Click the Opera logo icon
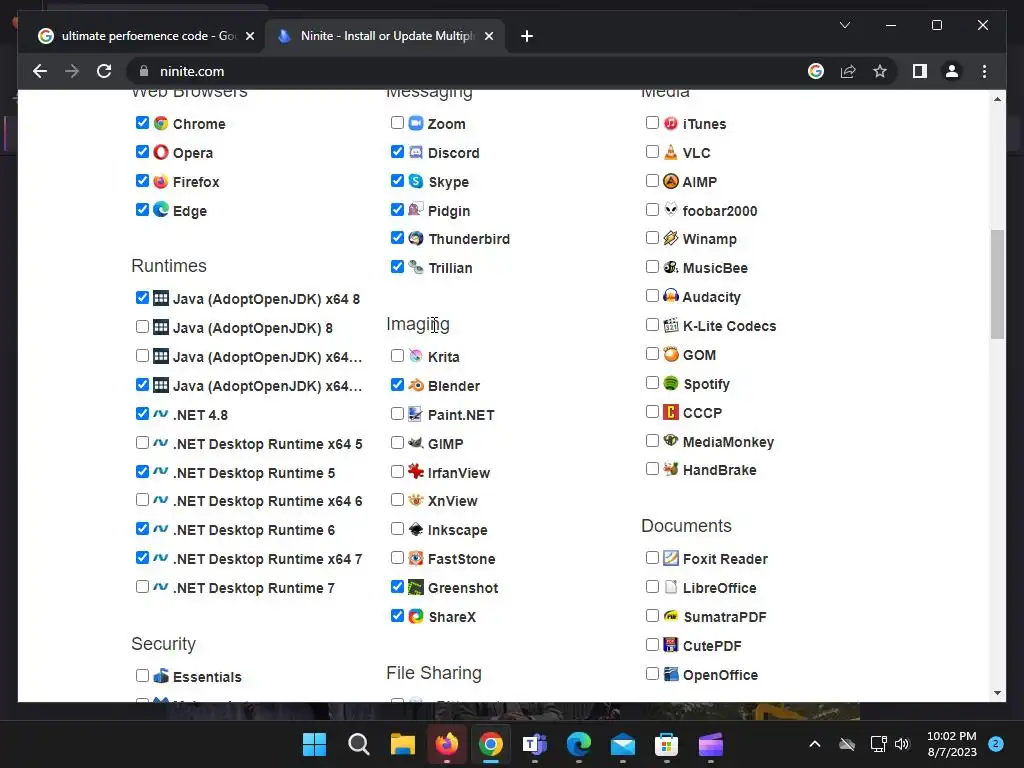Screen dimensions: 1024x768 click(x=161, y=152)
